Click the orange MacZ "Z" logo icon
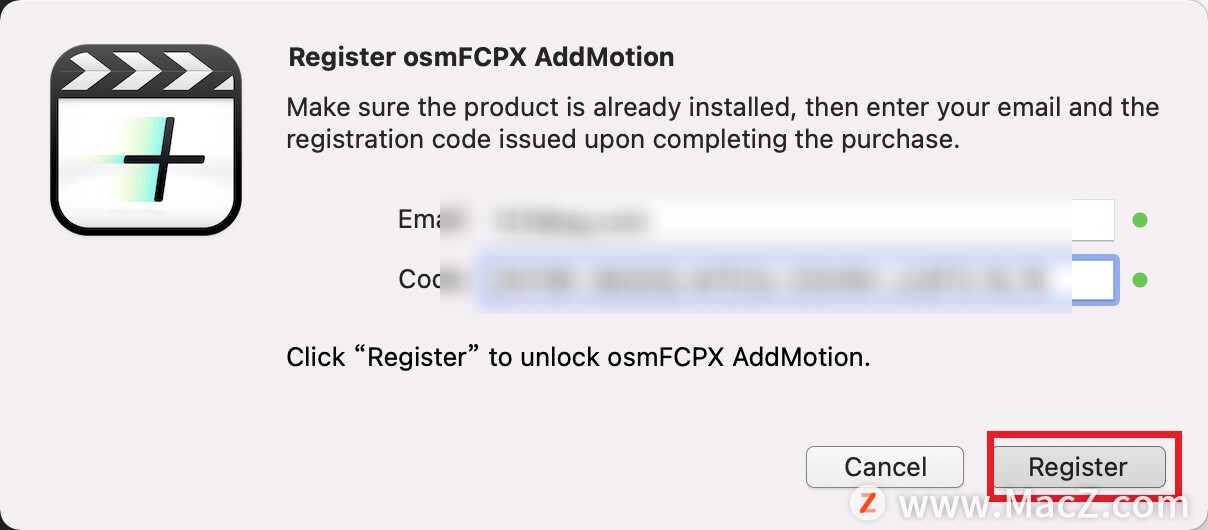 [x=869, y=500]
